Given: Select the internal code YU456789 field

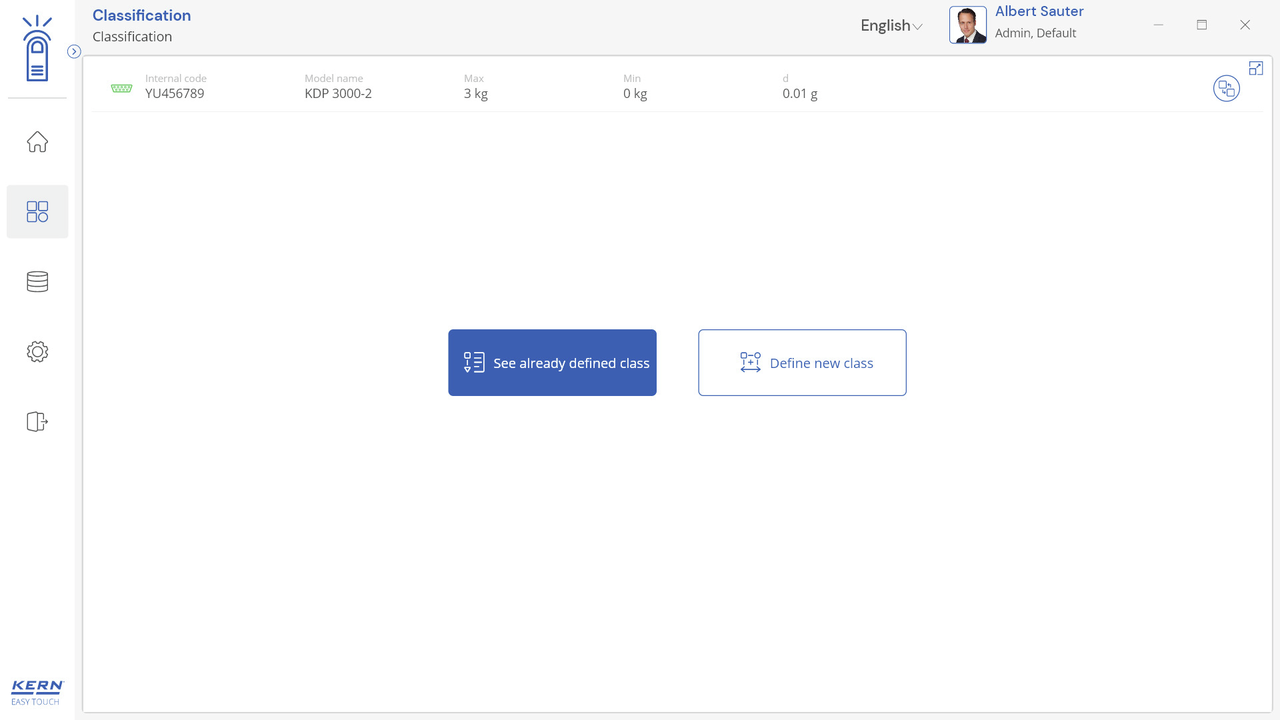Looking at the screenshot, I should click(174, 94).
